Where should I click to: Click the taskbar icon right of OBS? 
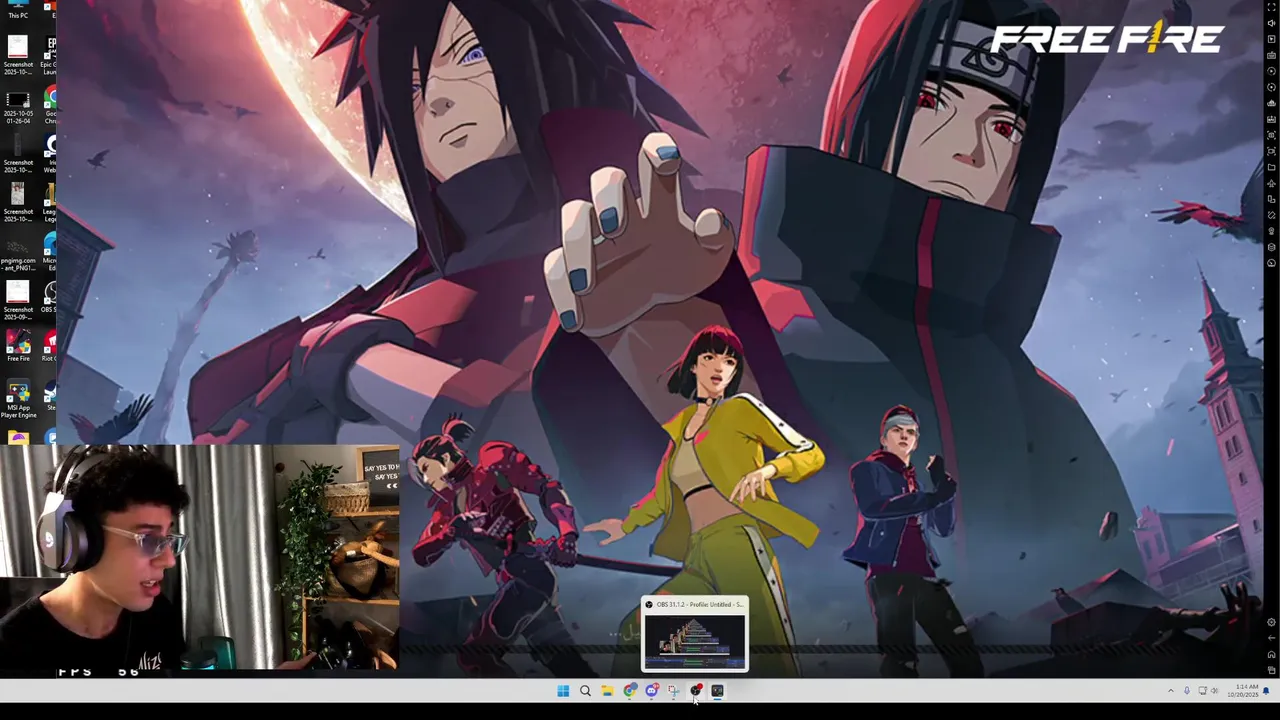click(x=717, y=690)
